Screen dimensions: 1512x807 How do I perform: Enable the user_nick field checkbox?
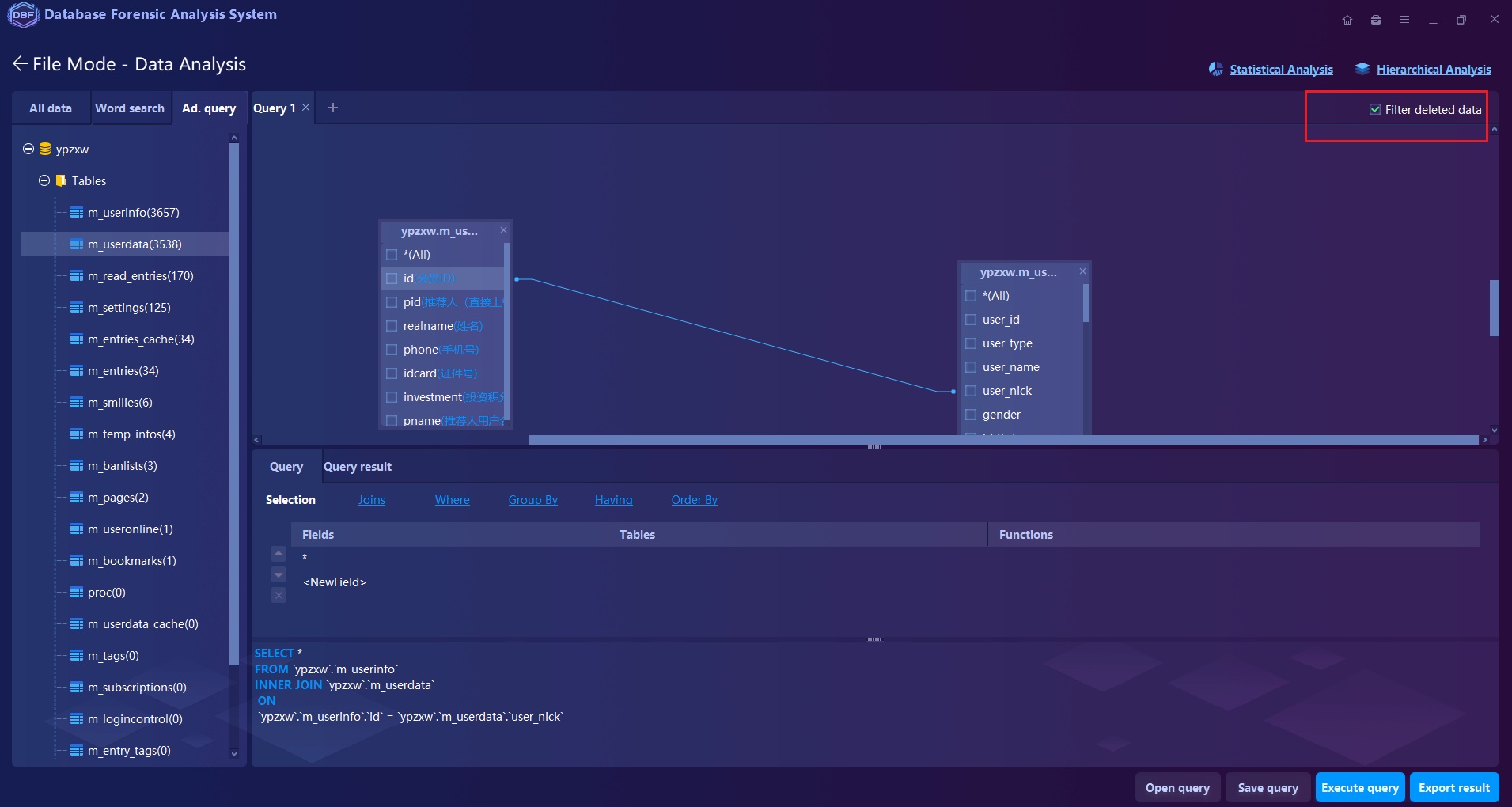(971, 391)
